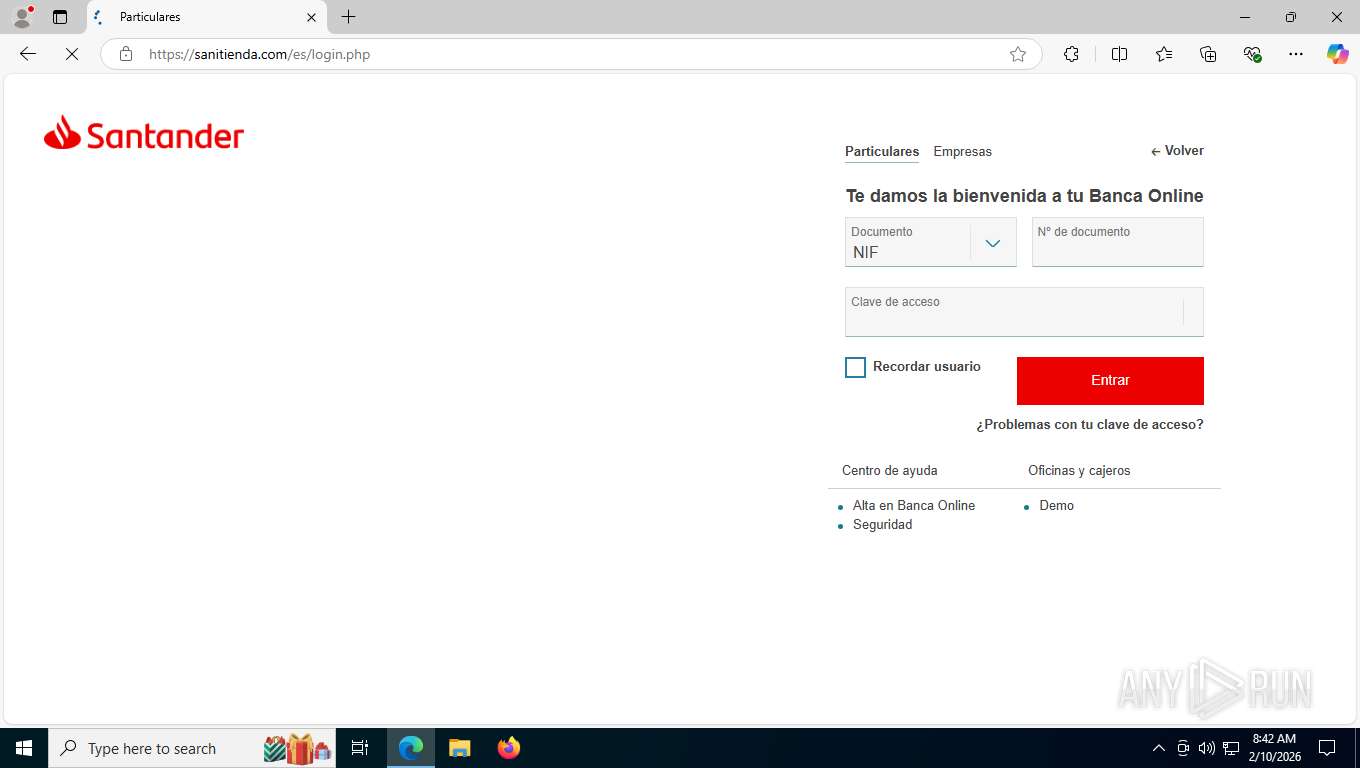Open the Demo link

1056,506
